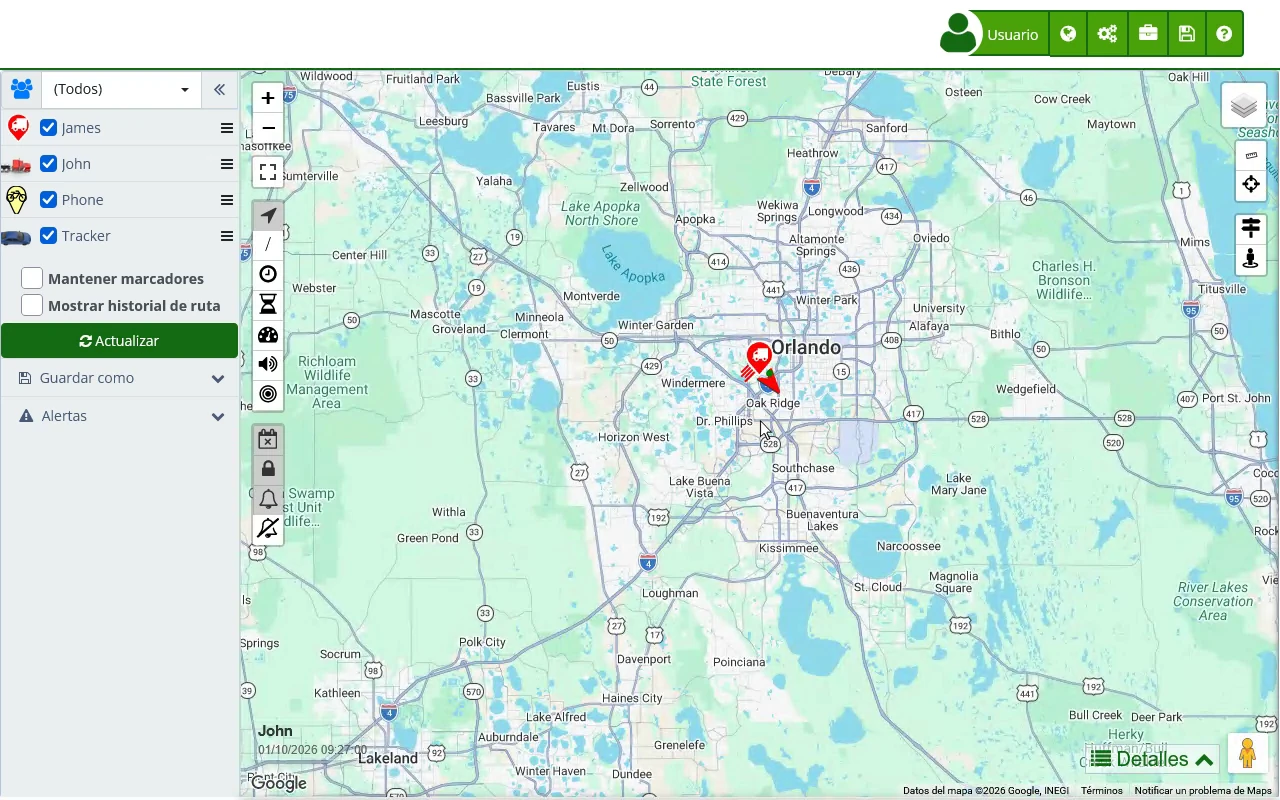Click the Actualizar button
This screenshot has width=1280, height=800.
tap(119, 341)
